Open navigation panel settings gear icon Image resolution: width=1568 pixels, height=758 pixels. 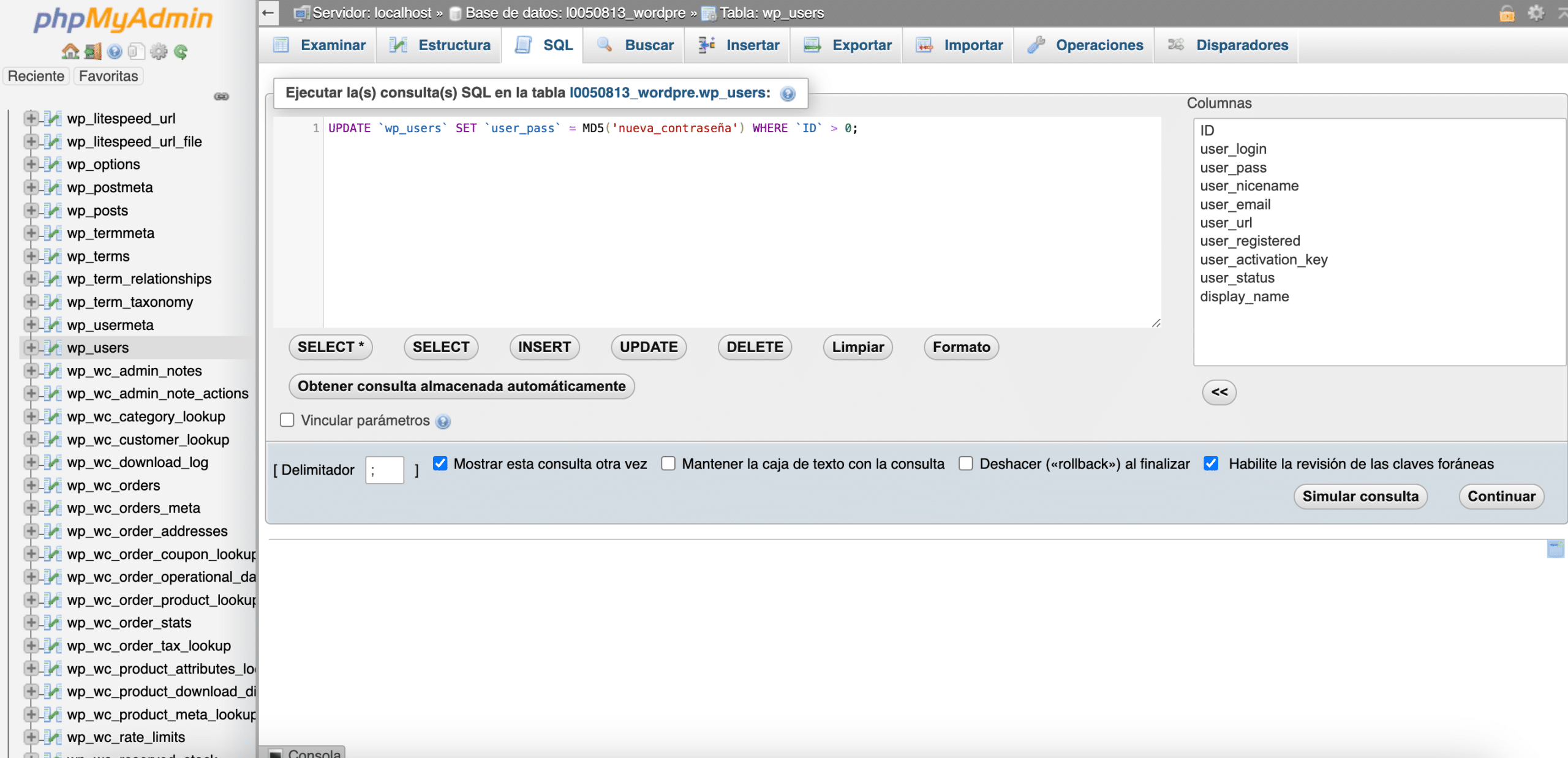(x=159, y=51)
